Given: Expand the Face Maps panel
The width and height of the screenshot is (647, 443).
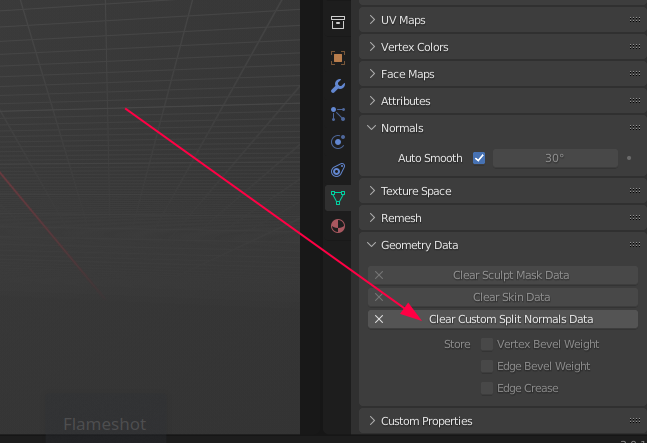Looking at the screenshot, I should [372, 74].
